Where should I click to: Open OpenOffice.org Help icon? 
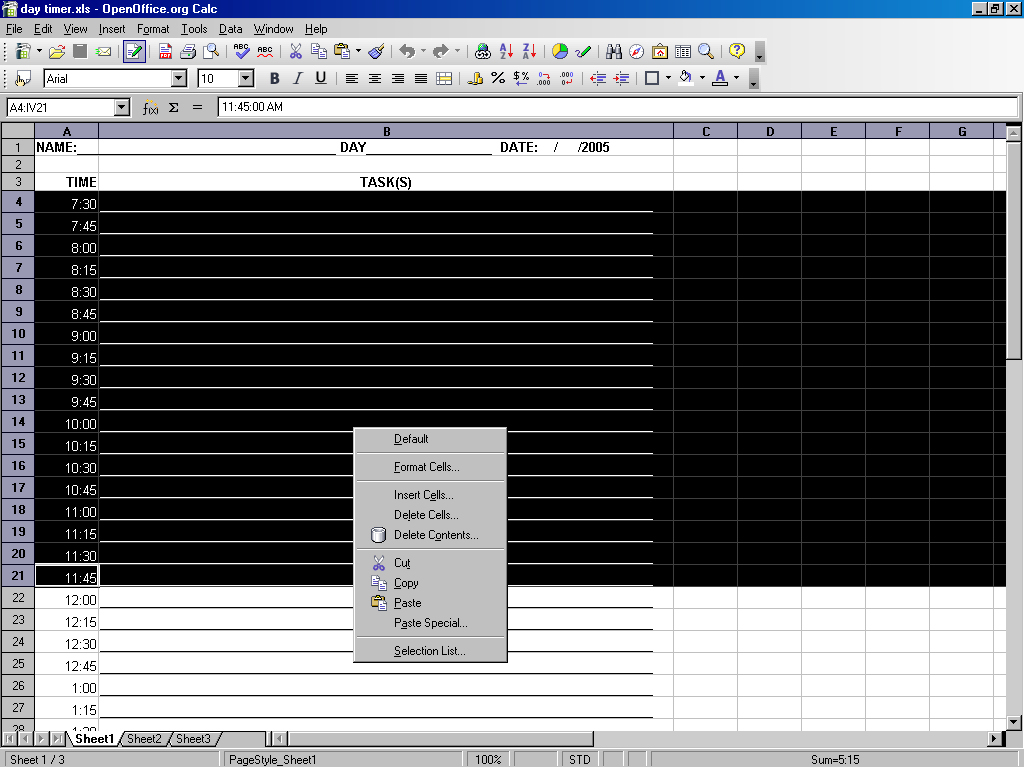737,52
